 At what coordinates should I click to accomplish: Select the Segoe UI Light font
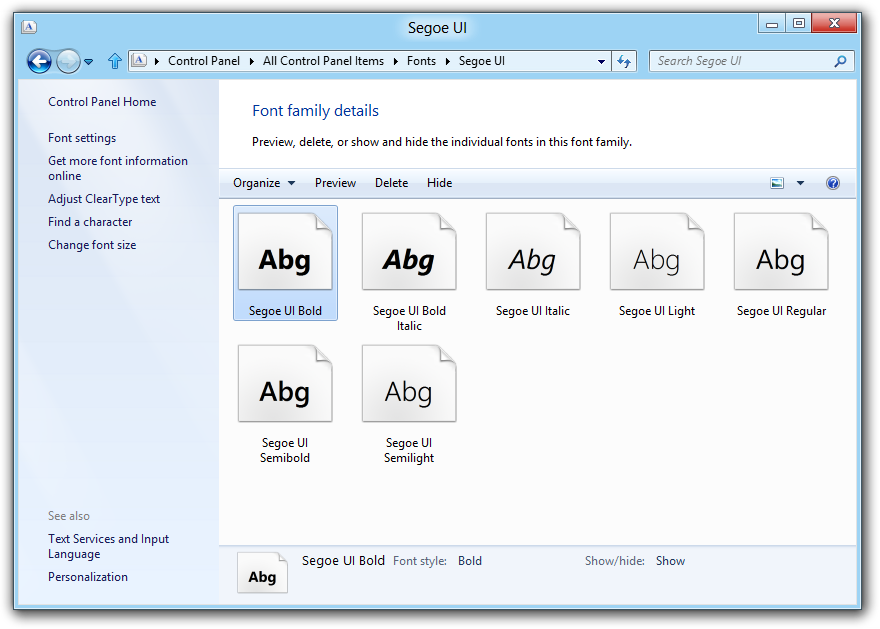[657, 264]
